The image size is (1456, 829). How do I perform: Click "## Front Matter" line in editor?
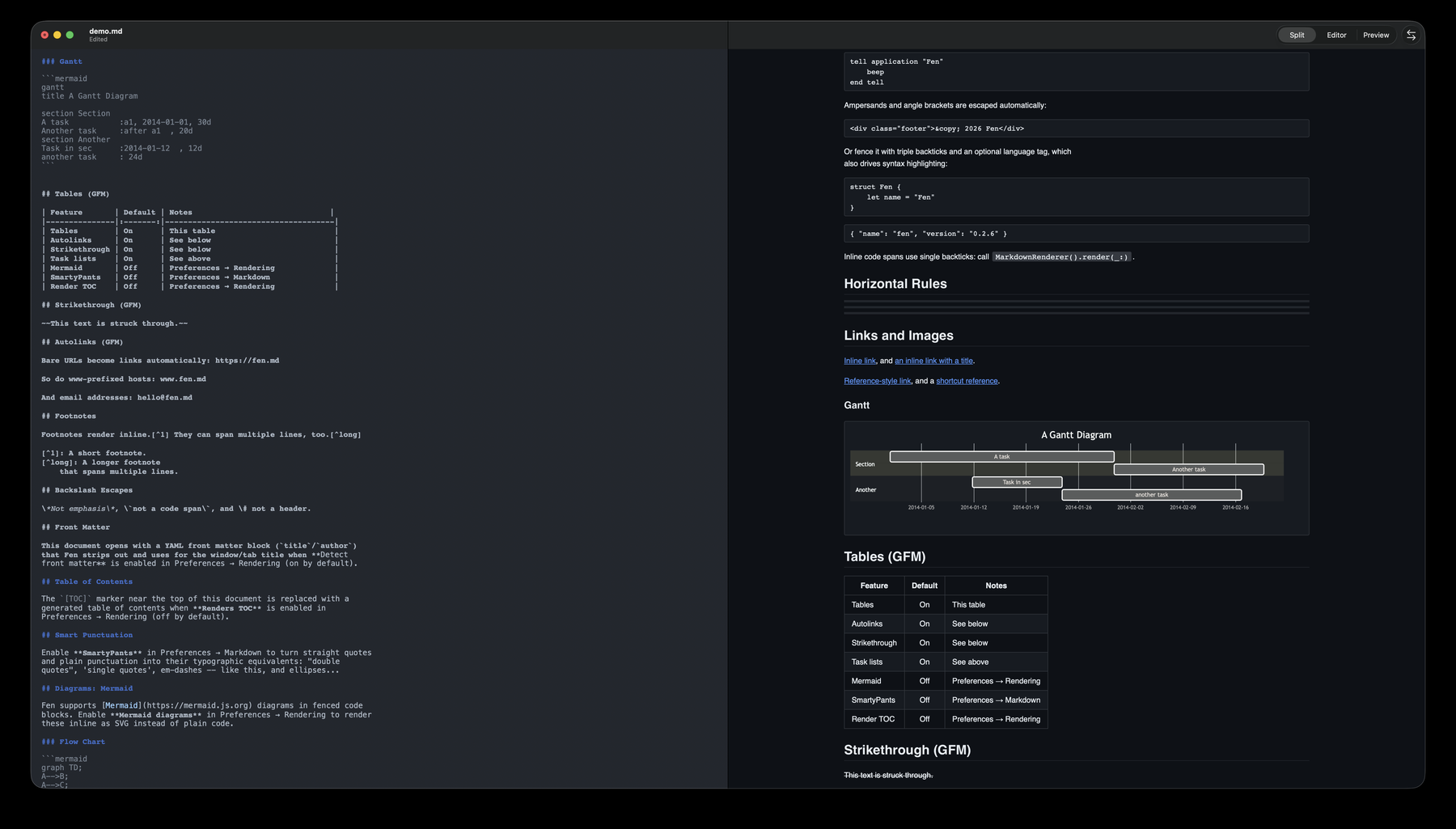coord(75,527)
